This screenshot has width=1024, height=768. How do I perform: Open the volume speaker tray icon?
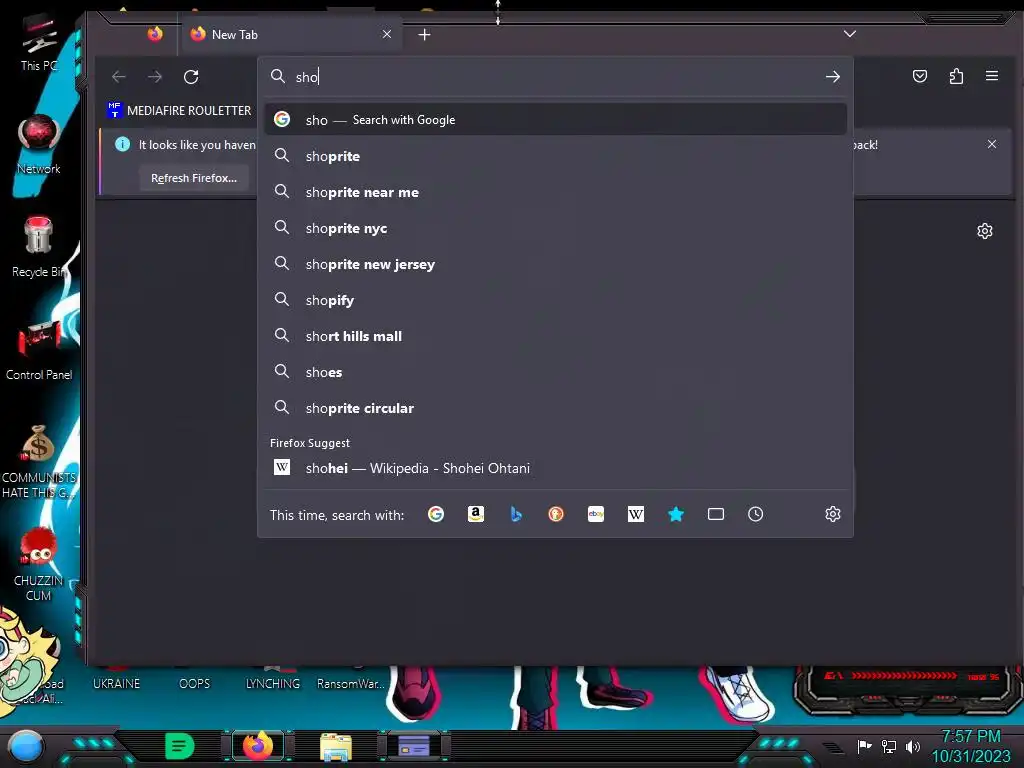912,746
